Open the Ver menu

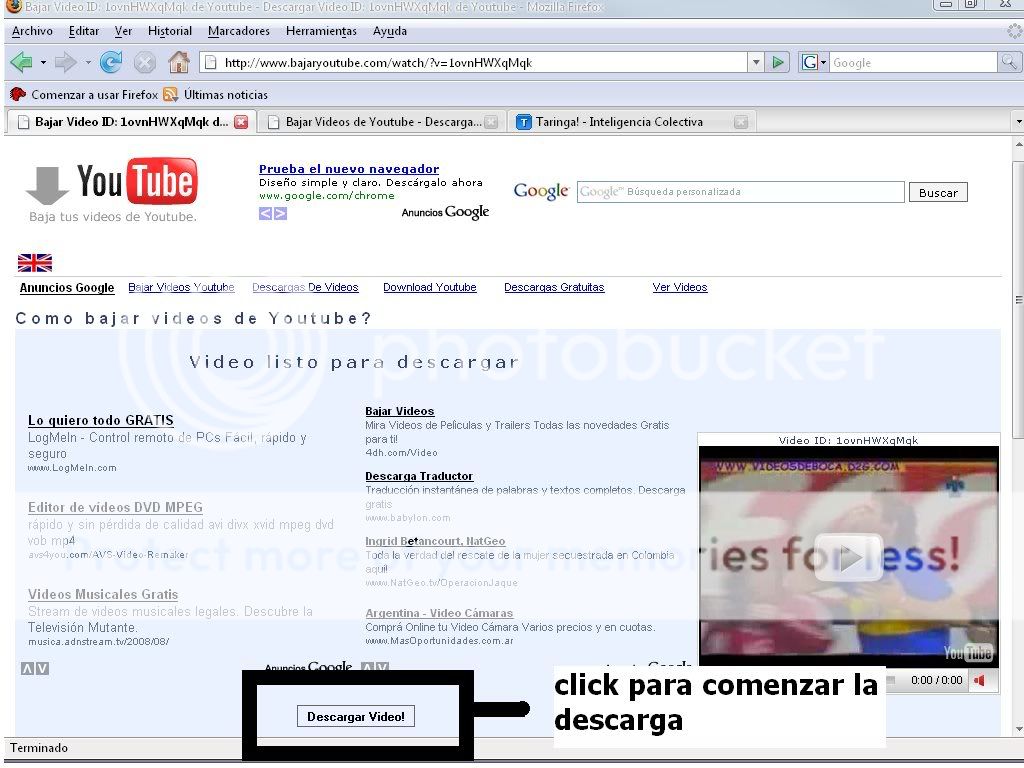coord(123,31)
